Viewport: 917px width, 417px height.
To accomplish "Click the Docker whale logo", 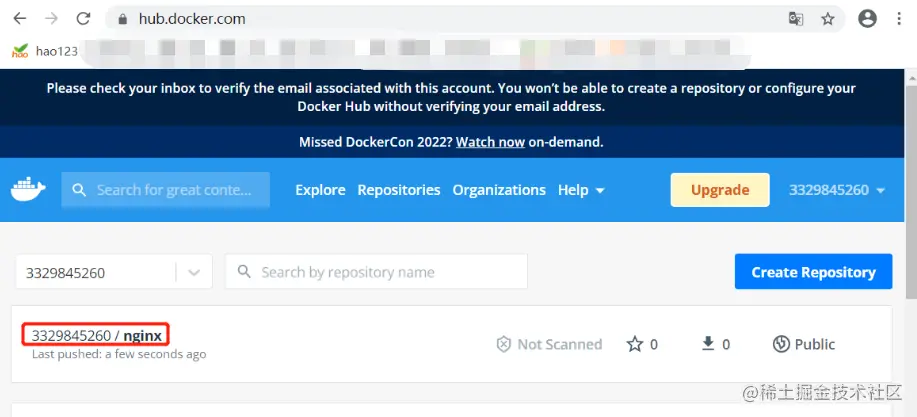I will 28,189.
